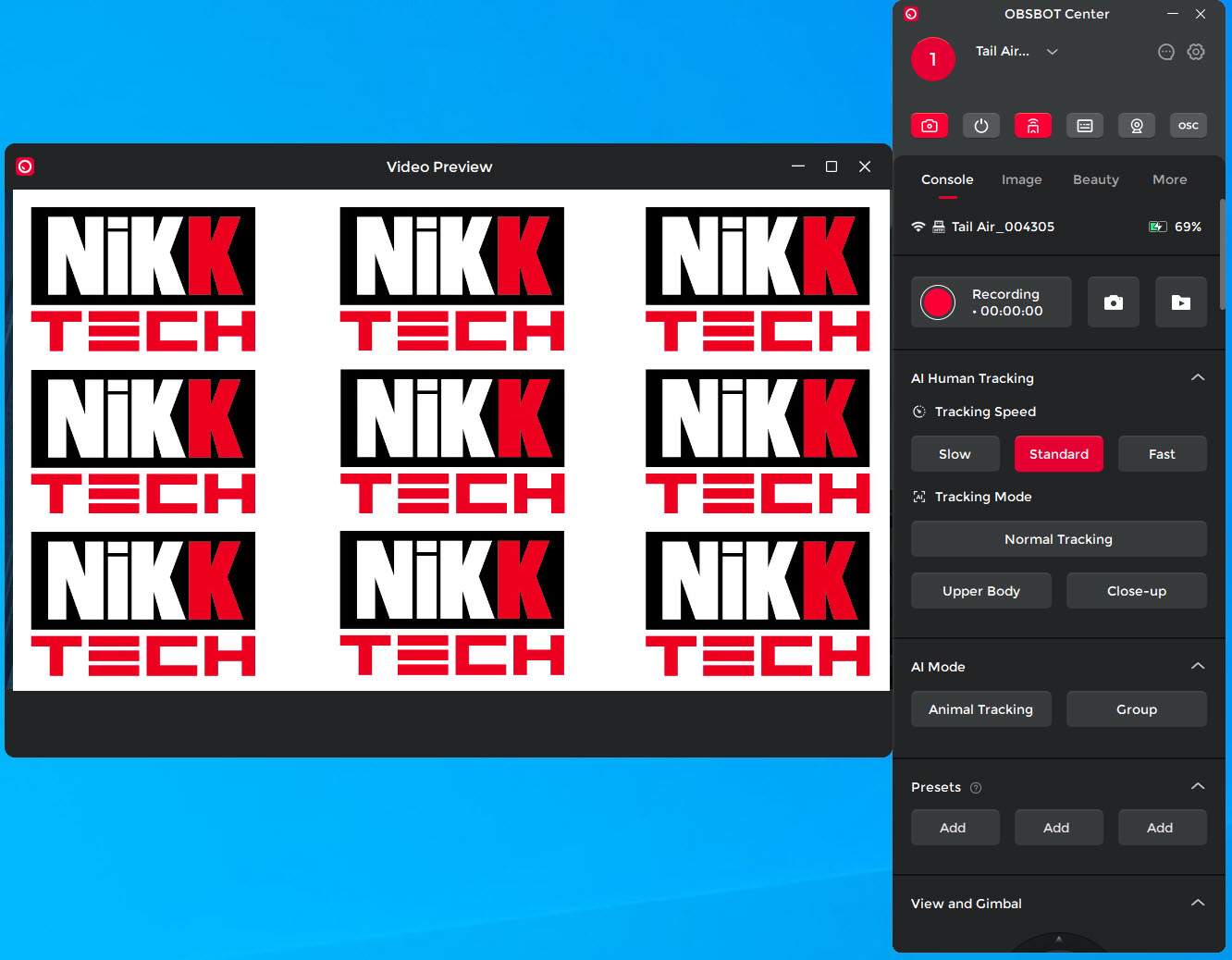Click the red camera icon in the toolbar row
Image resolution: width=1232 pixels, height=960 pixels.
(x=930, y=125)
